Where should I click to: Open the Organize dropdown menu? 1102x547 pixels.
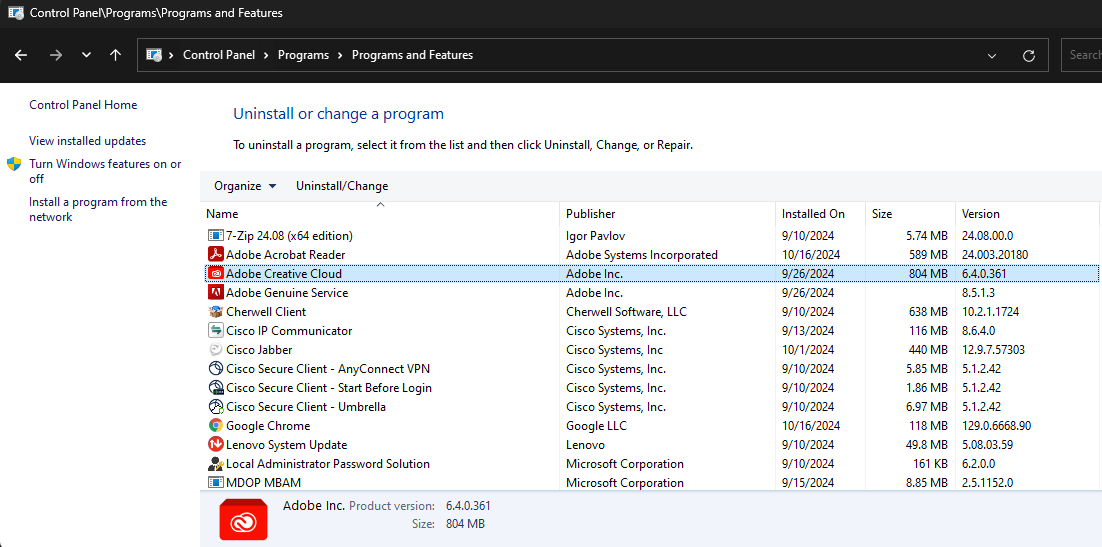coord(245,186)
